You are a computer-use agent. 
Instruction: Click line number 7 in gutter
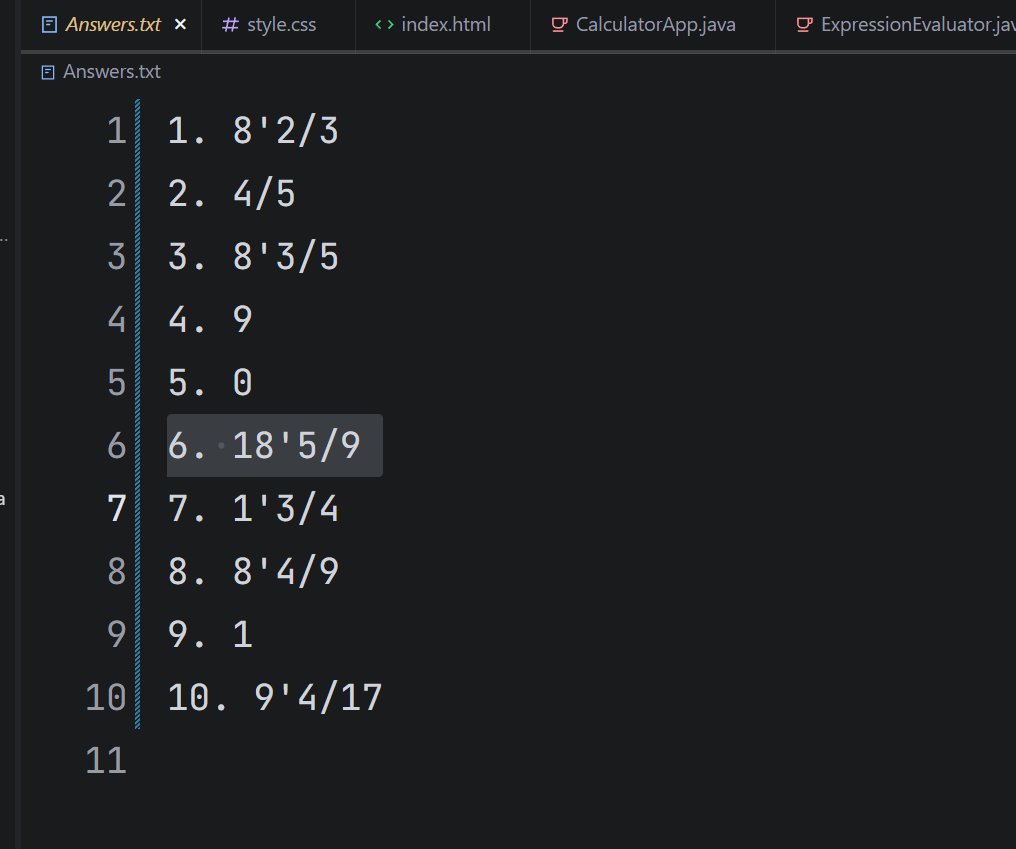pos(117,508)
